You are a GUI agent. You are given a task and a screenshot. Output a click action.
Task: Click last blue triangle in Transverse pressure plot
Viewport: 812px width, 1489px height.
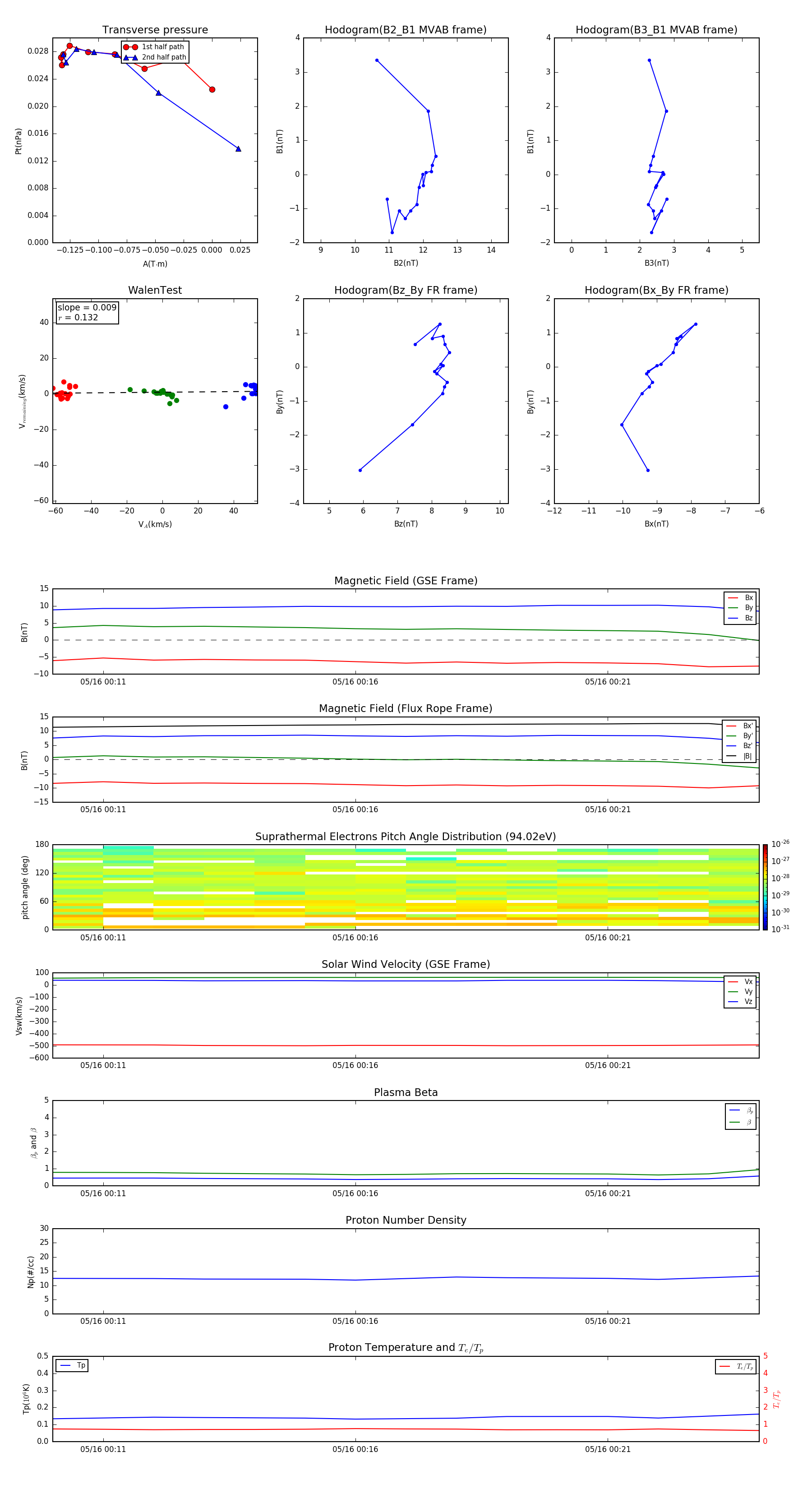pos(238,148)
